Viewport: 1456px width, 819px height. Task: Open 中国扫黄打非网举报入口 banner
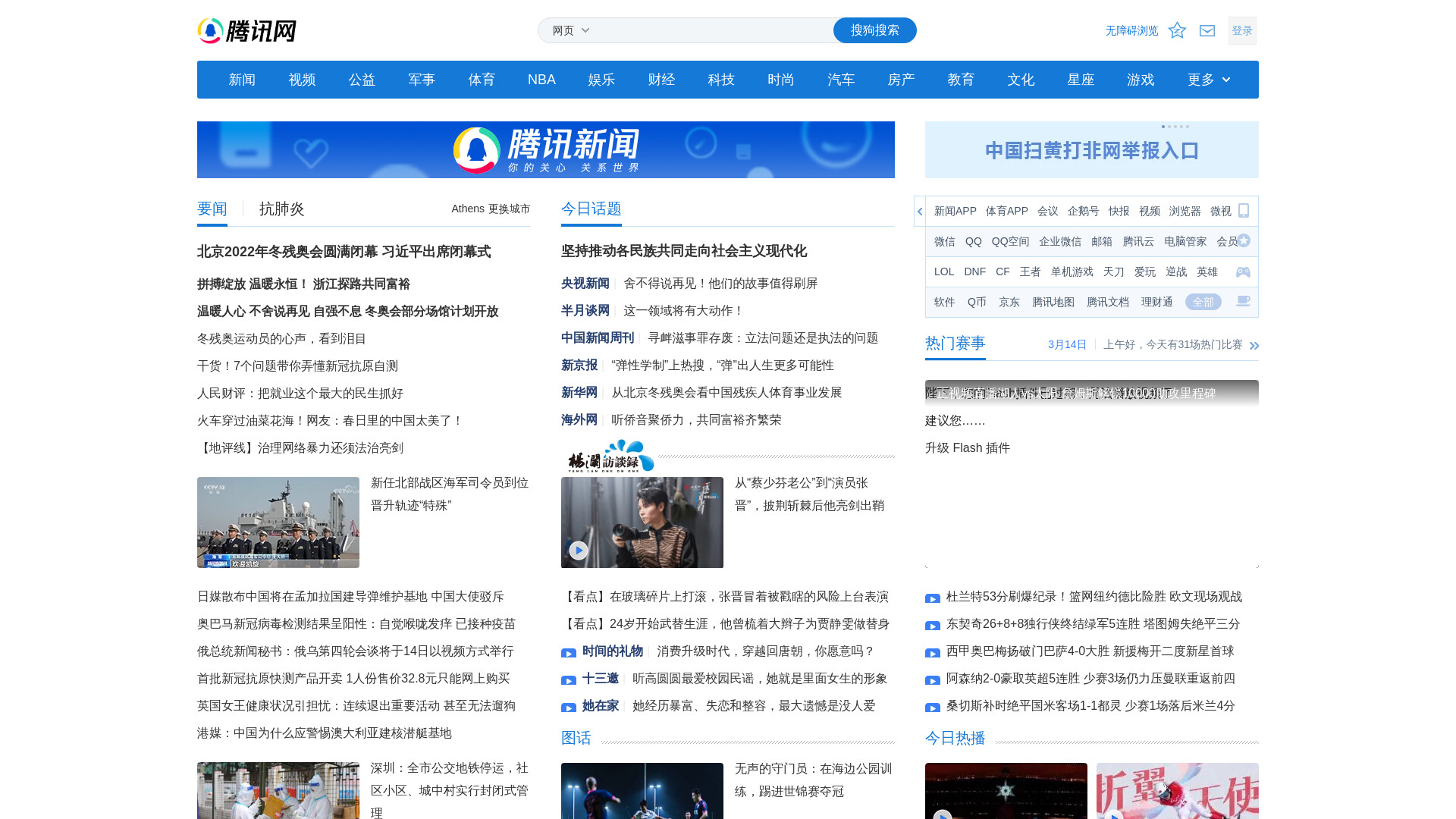(x=1092, y=150)
